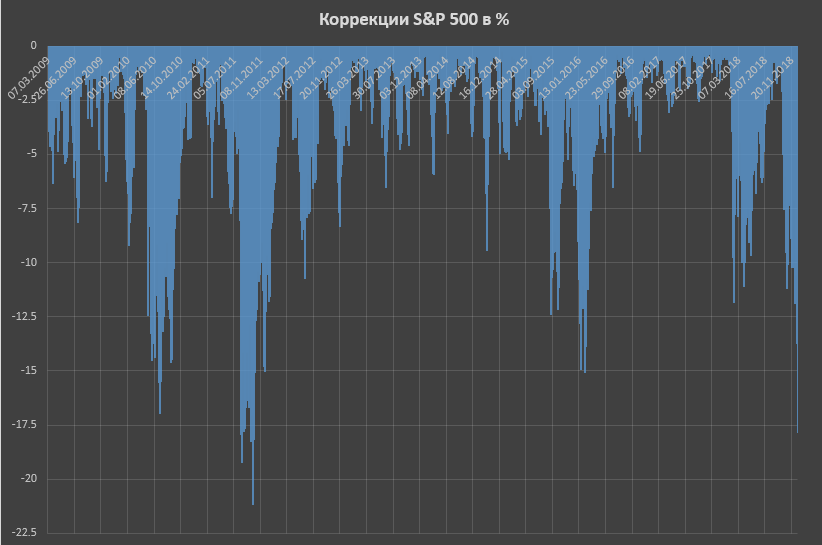Click the date label "08.02.2017"
Image resolution: width=822 pixels, height=545 pixels.
point(640,78)
